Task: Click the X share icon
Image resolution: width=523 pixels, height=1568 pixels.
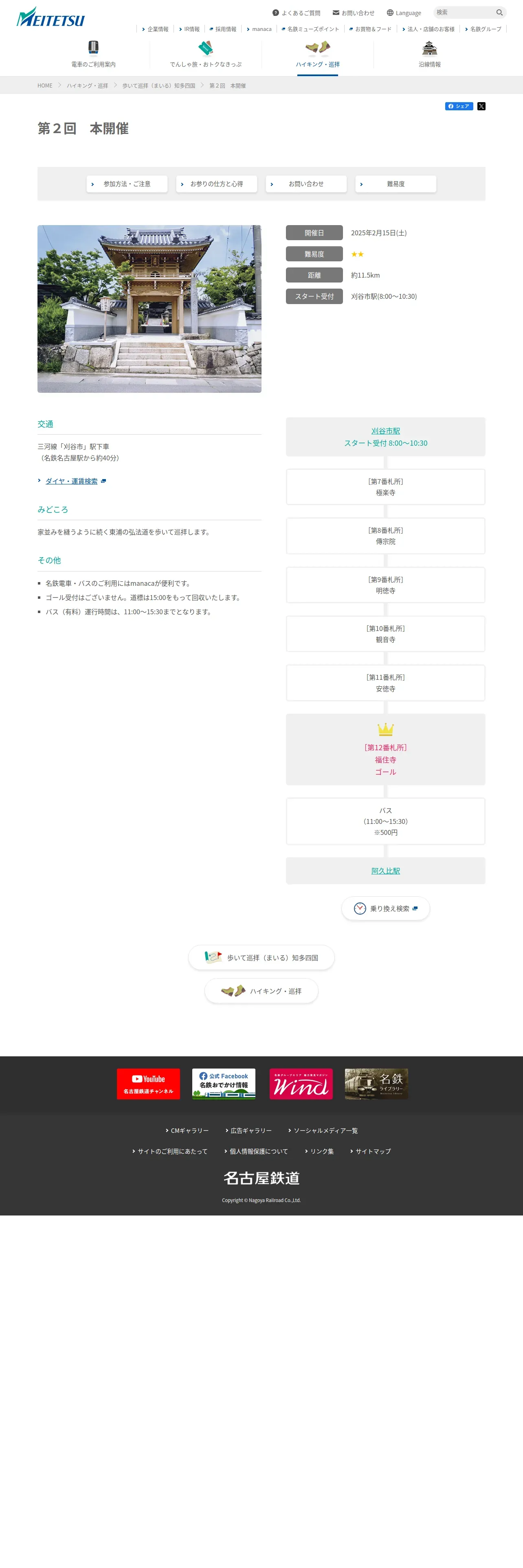Action: pos(481,107)
